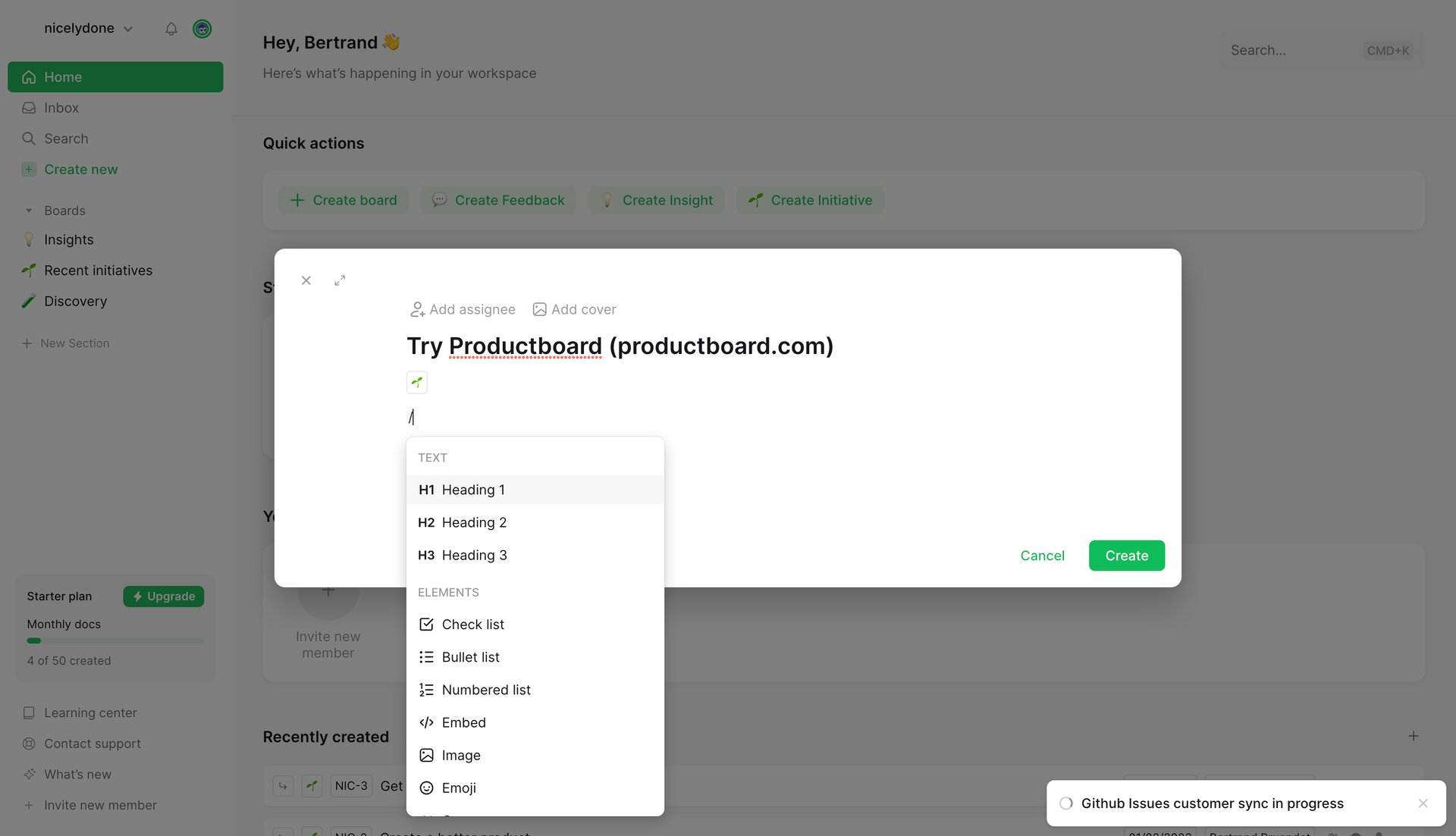Click the monthly docs progress bar
The image size is (1456, 836).
click(114, 640)
